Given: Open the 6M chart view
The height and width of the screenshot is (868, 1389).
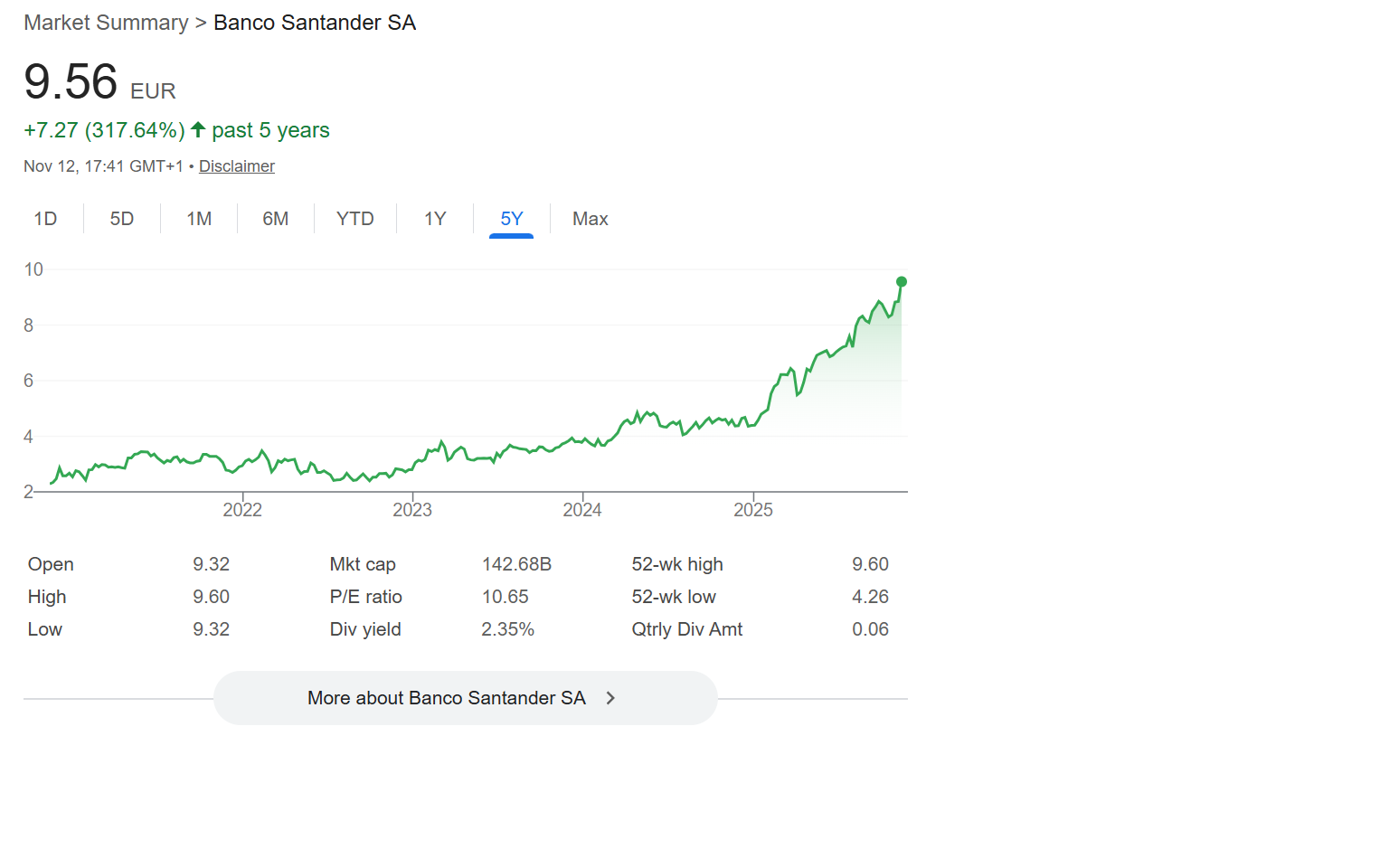Looking at the screenshot, I should (276, 219).
